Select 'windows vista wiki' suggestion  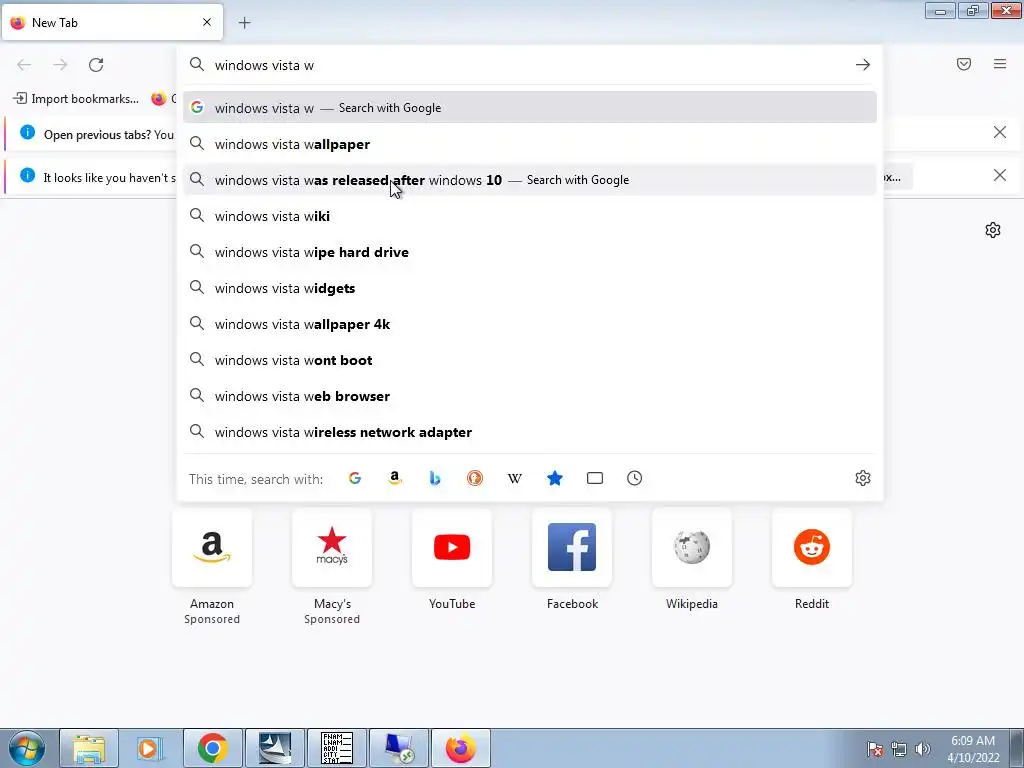tap(530, 216)
